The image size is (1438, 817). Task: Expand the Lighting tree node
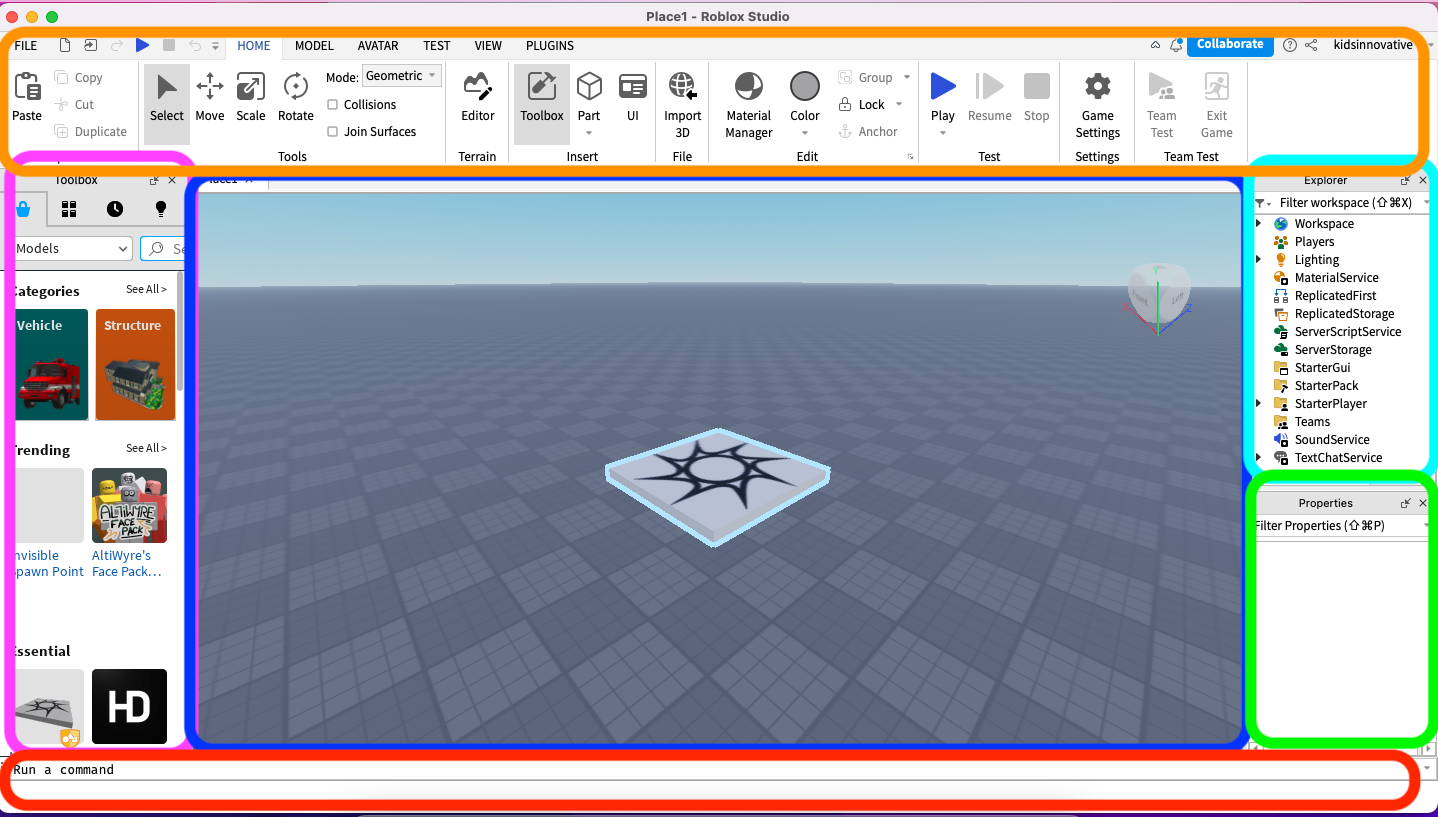(1259, 260)
